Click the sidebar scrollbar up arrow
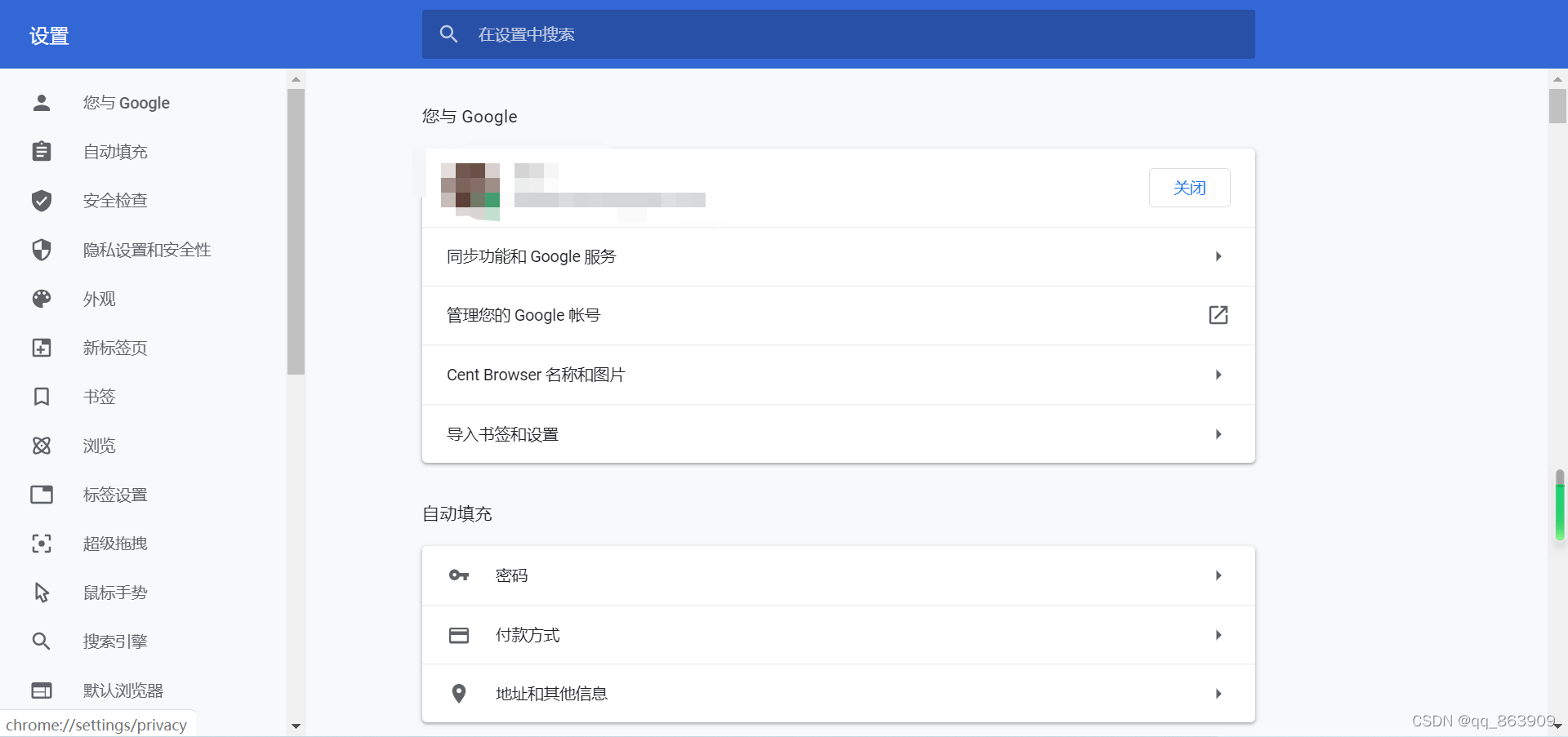Viewport: 1568px width, 737px height. coord(296,79)
